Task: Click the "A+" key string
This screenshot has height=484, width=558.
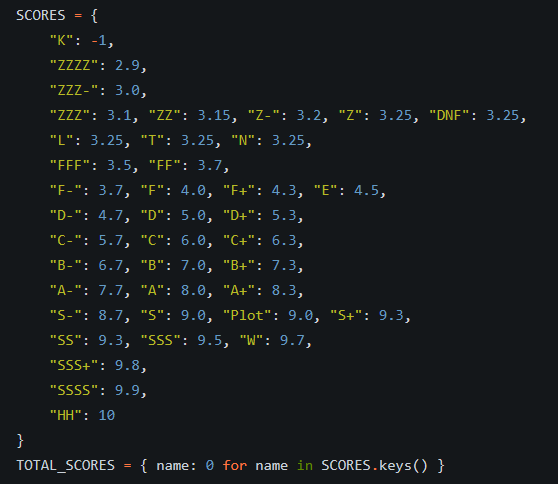Action: point(239,290)
